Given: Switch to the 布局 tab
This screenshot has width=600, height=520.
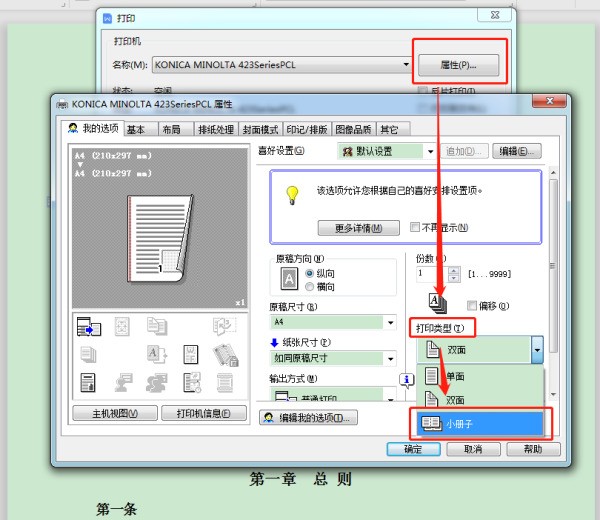Looking at the screenshot, I should click(x=171, y=129).
